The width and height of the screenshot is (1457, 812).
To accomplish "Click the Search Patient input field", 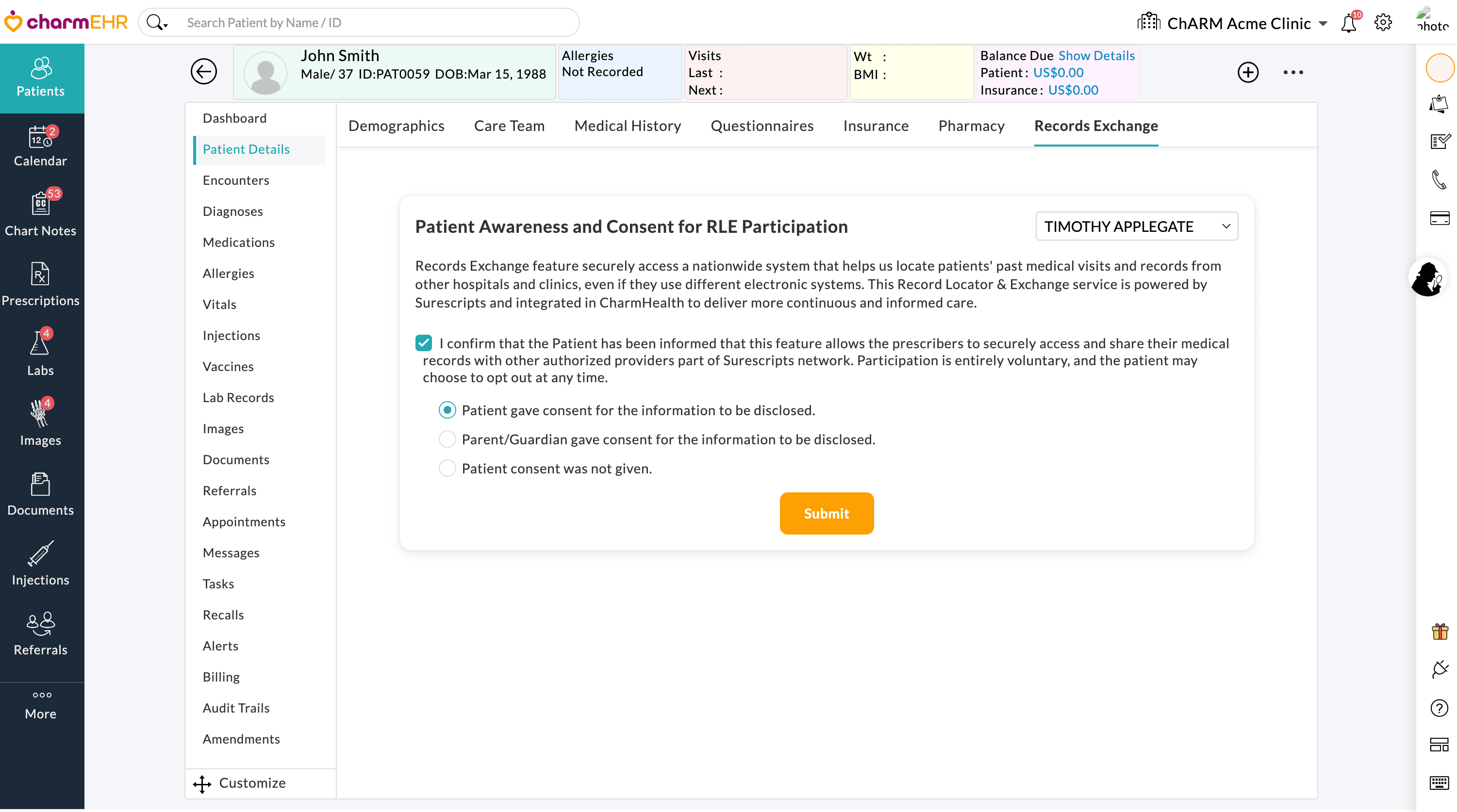I will (373, 22).
